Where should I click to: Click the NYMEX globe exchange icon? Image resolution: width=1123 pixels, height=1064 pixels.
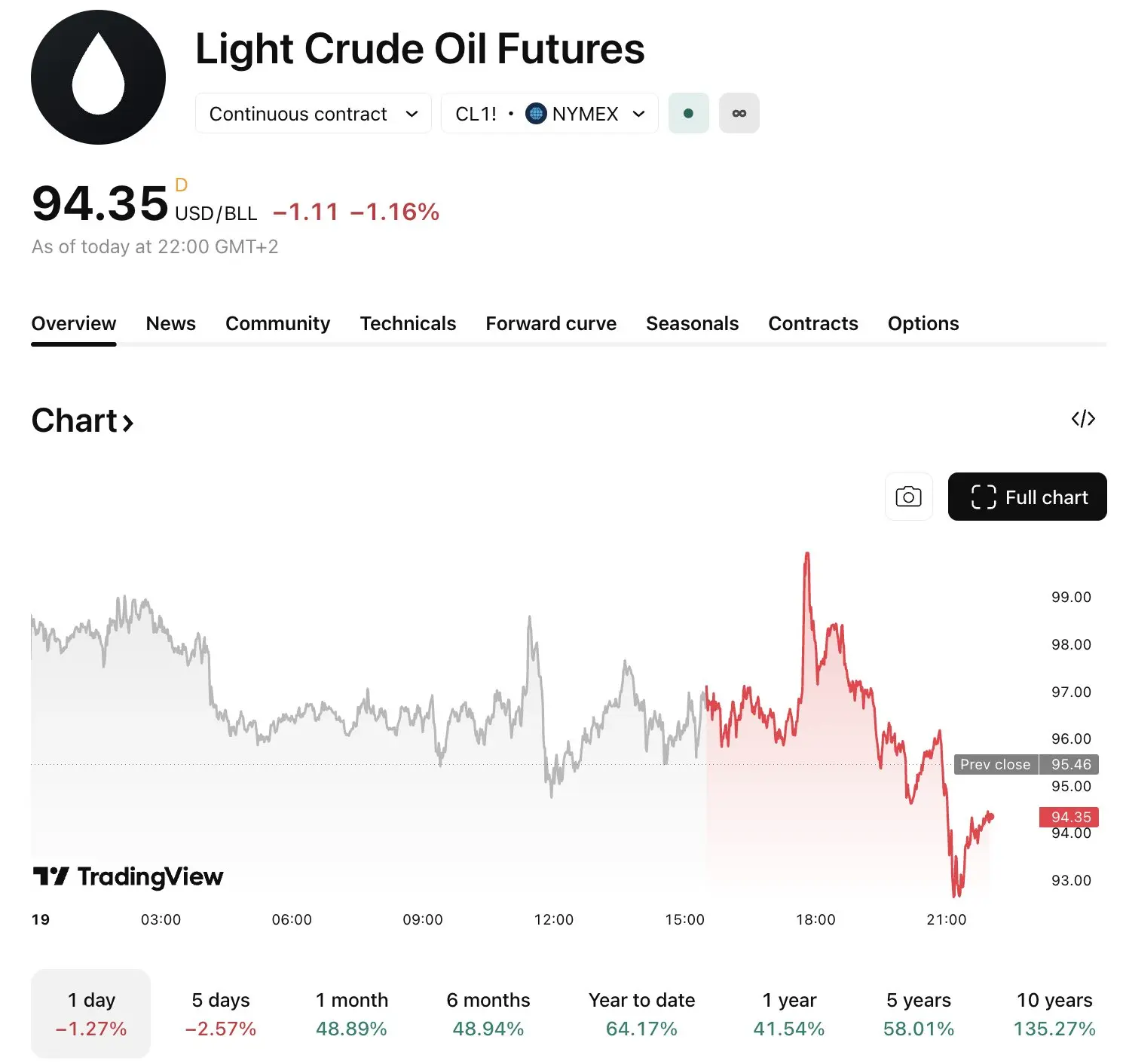536,114
